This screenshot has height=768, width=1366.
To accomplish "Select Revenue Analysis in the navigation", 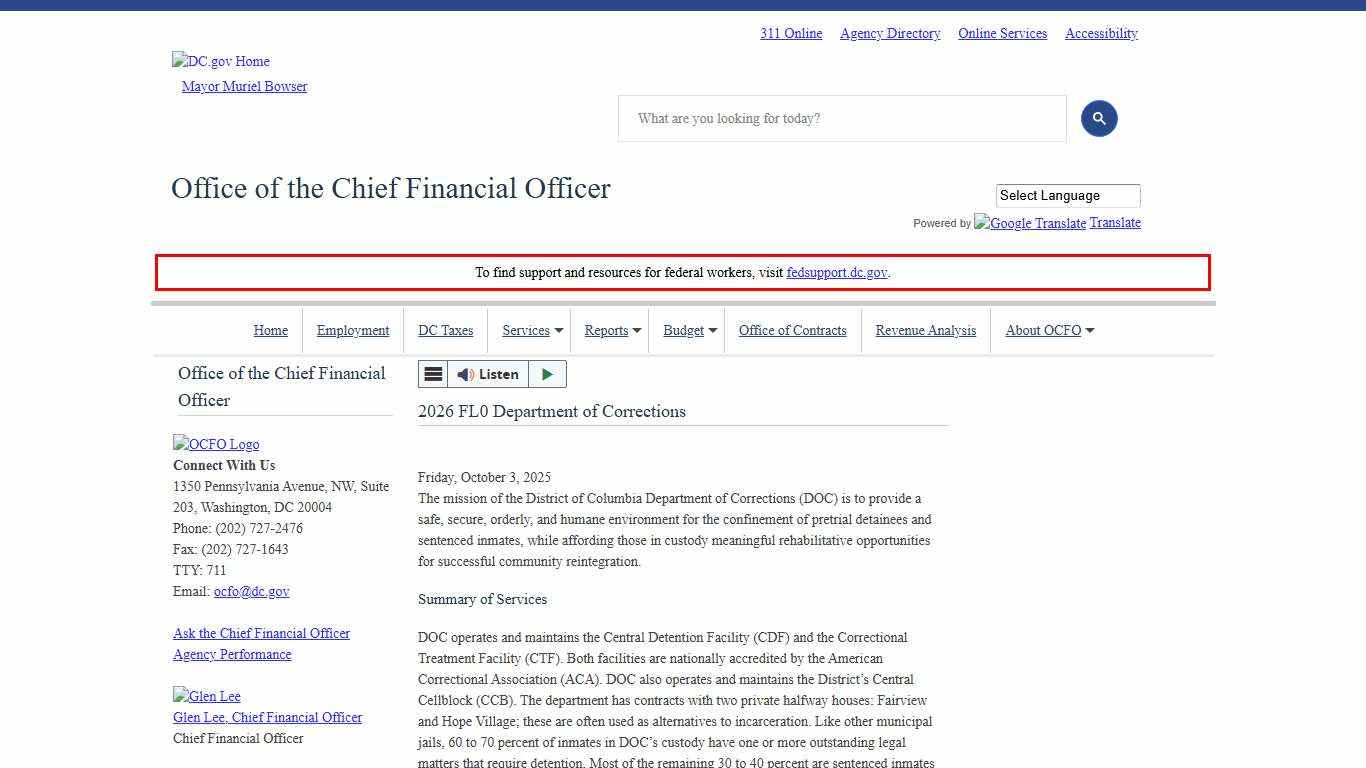I will pos(926,331).
